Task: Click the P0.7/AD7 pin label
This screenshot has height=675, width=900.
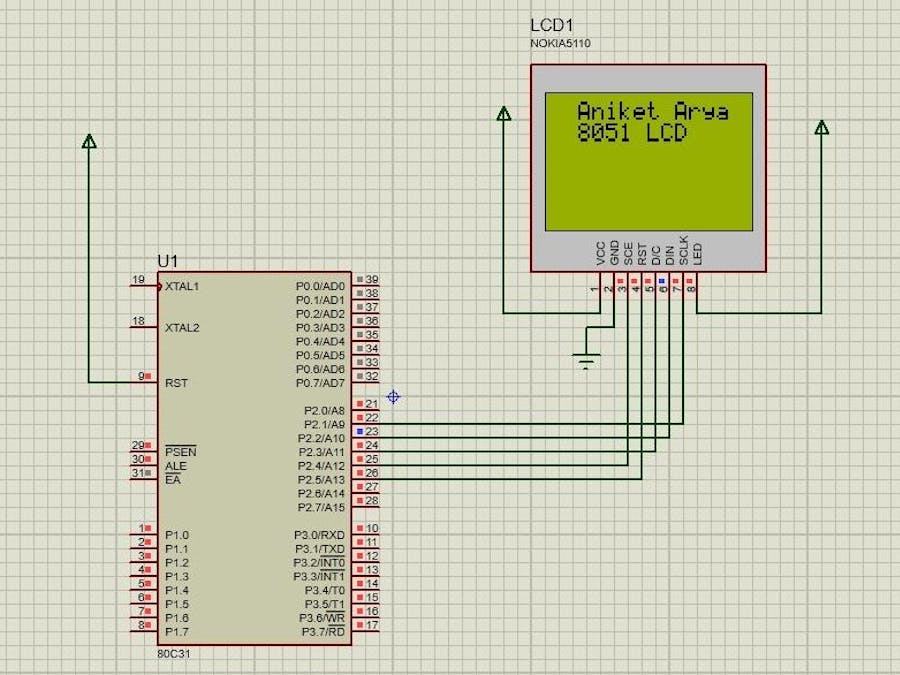Action: point(320,383)
